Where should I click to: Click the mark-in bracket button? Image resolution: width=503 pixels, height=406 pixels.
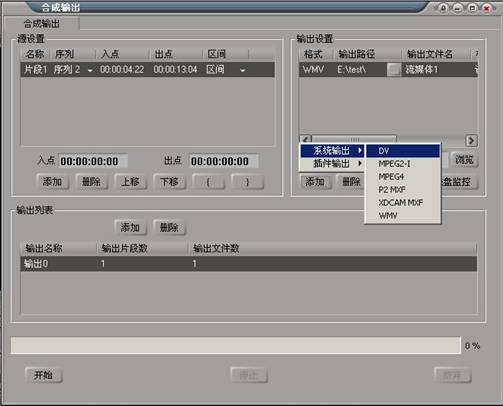(208, 182)
